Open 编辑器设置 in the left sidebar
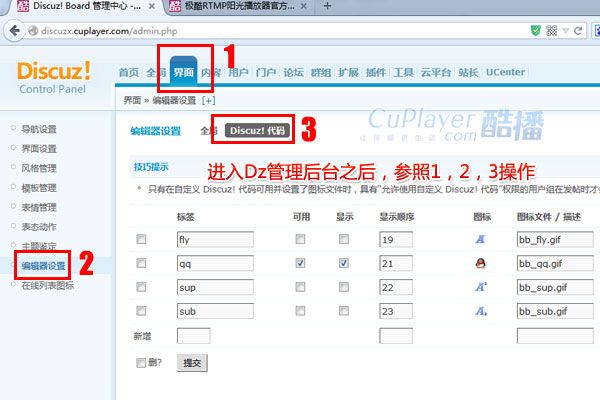The height and width of the screenshot is (400, 600). point(44,266)
